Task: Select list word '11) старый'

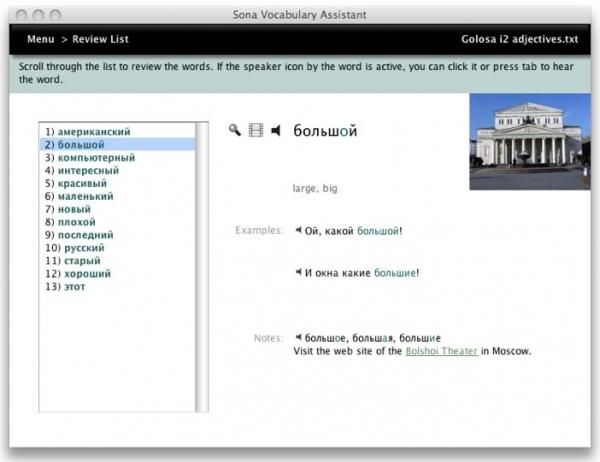Action: [x=117, y=261]
